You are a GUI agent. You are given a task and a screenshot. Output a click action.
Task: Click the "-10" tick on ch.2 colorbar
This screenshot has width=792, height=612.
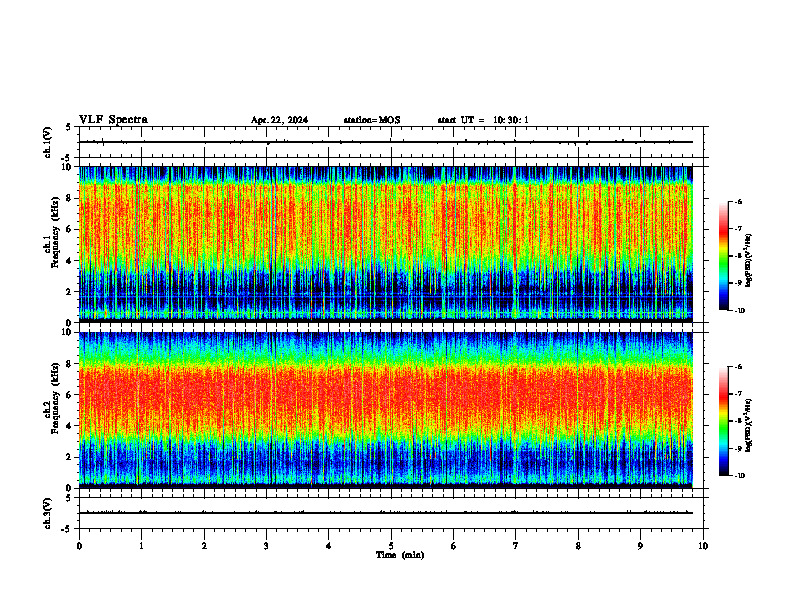tap(739, 476)
